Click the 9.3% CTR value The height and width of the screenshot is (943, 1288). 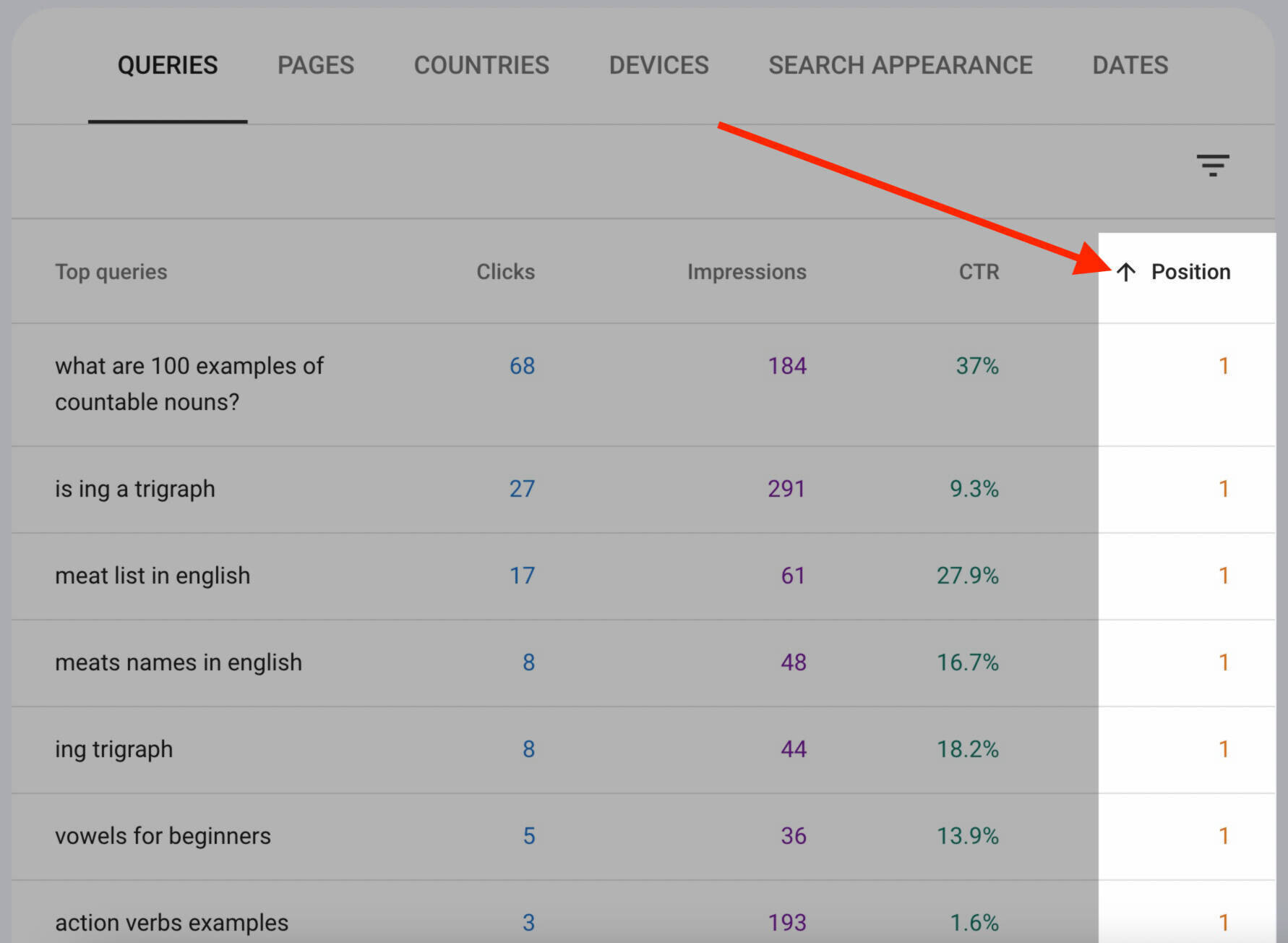(974, 489)
